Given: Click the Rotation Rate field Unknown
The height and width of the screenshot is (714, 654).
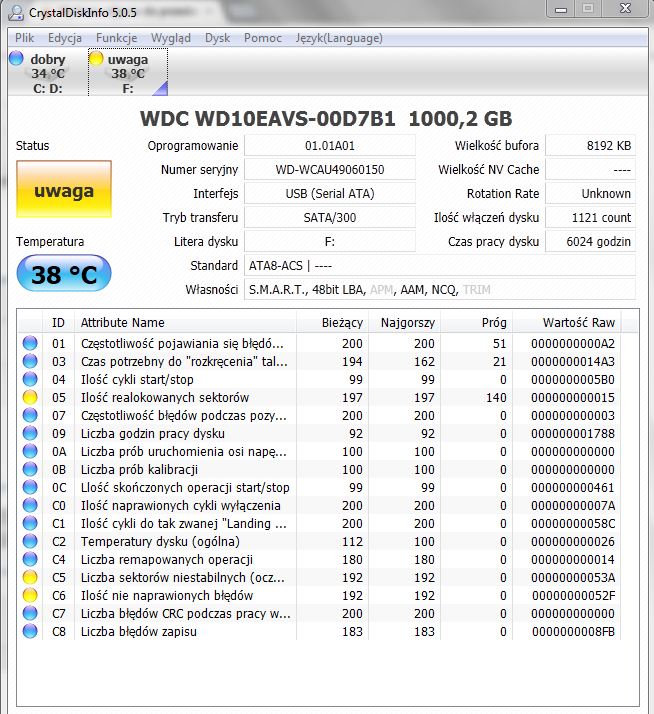Looking at the screenshot, I should 590,194.
